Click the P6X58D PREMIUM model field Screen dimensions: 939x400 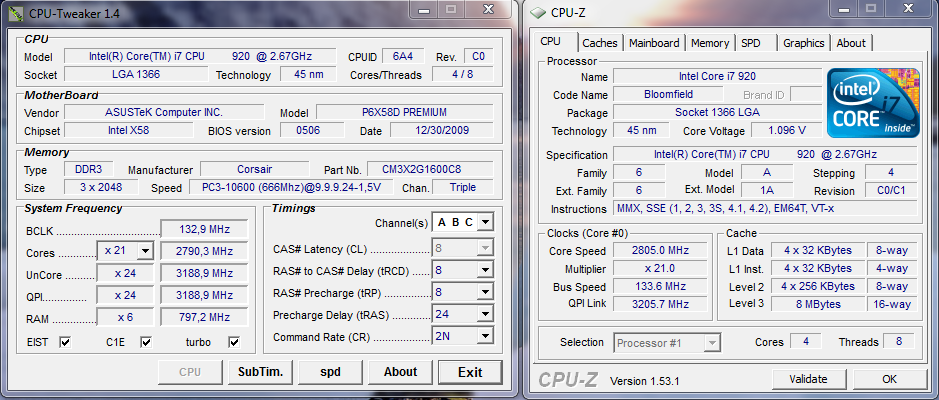click(404, 112)
